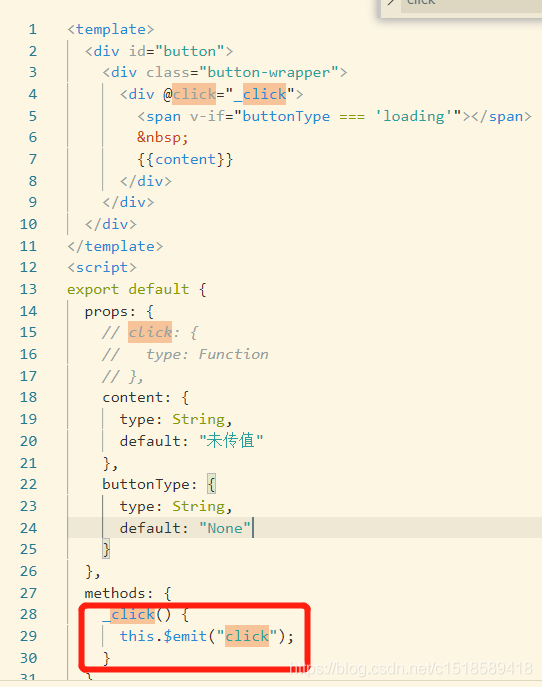The height and width of the screenshot is (687, 542).
Task: Open the blog.csdn.net watermark link
Action: 411,669
